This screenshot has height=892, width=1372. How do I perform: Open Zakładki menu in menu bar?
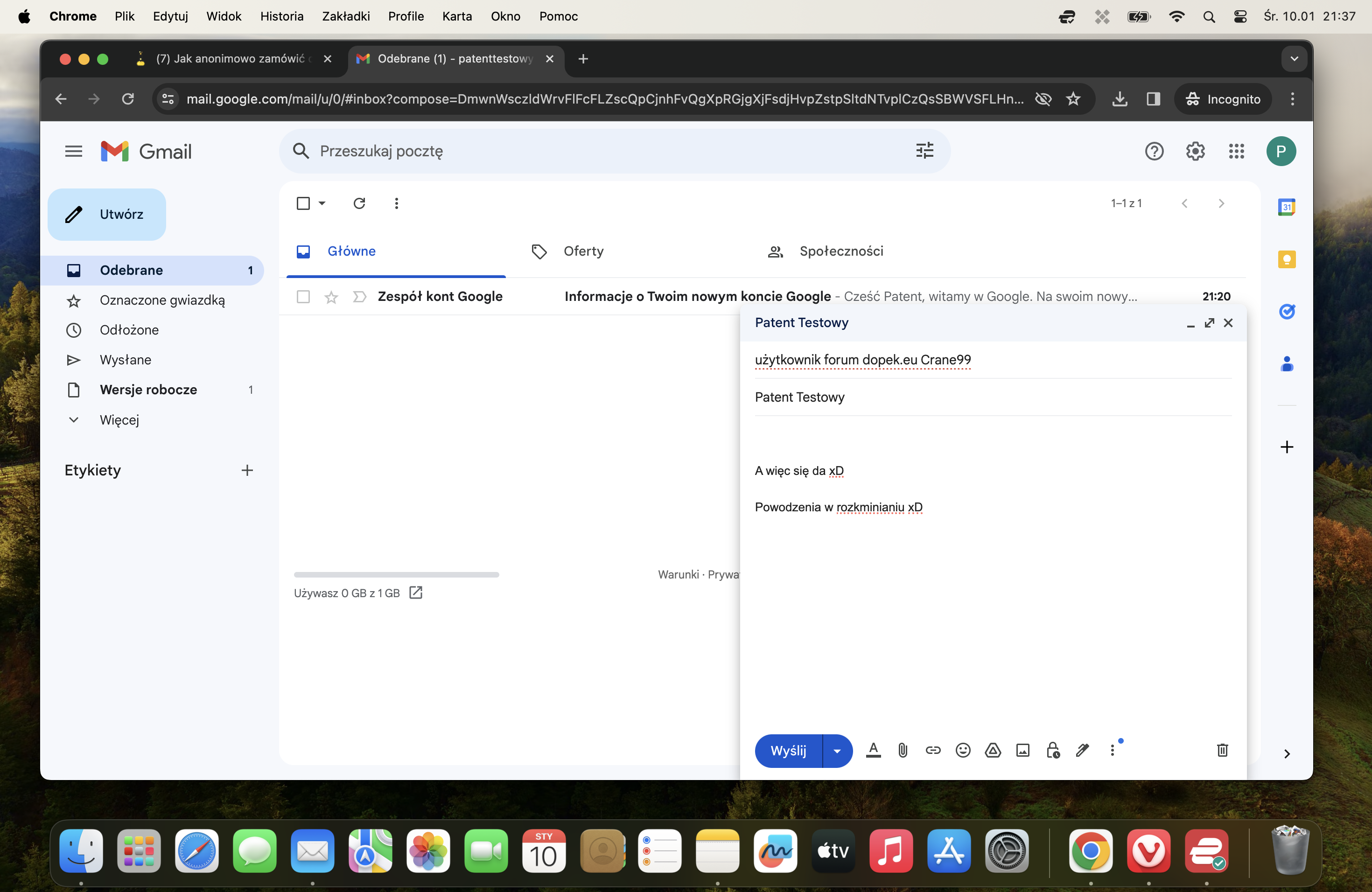[345, 16]
